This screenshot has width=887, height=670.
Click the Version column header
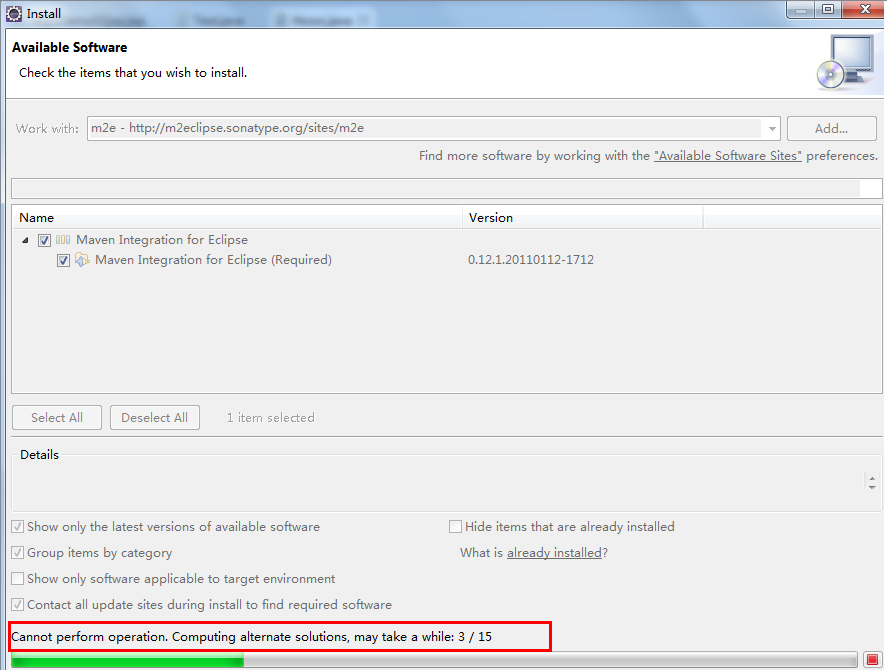click(x=583, y=218)
